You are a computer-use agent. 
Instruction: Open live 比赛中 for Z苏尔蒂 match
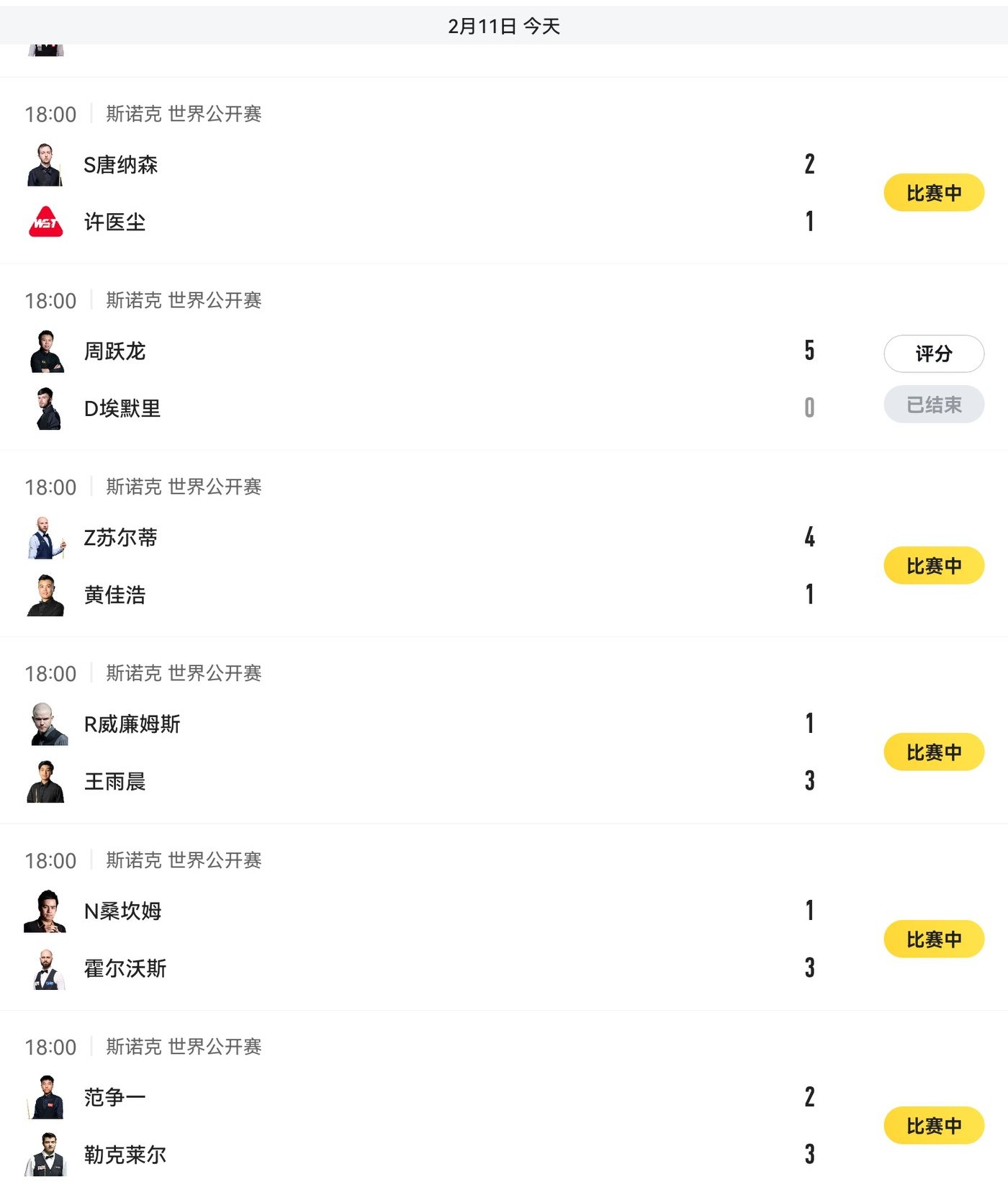(933, 566)
